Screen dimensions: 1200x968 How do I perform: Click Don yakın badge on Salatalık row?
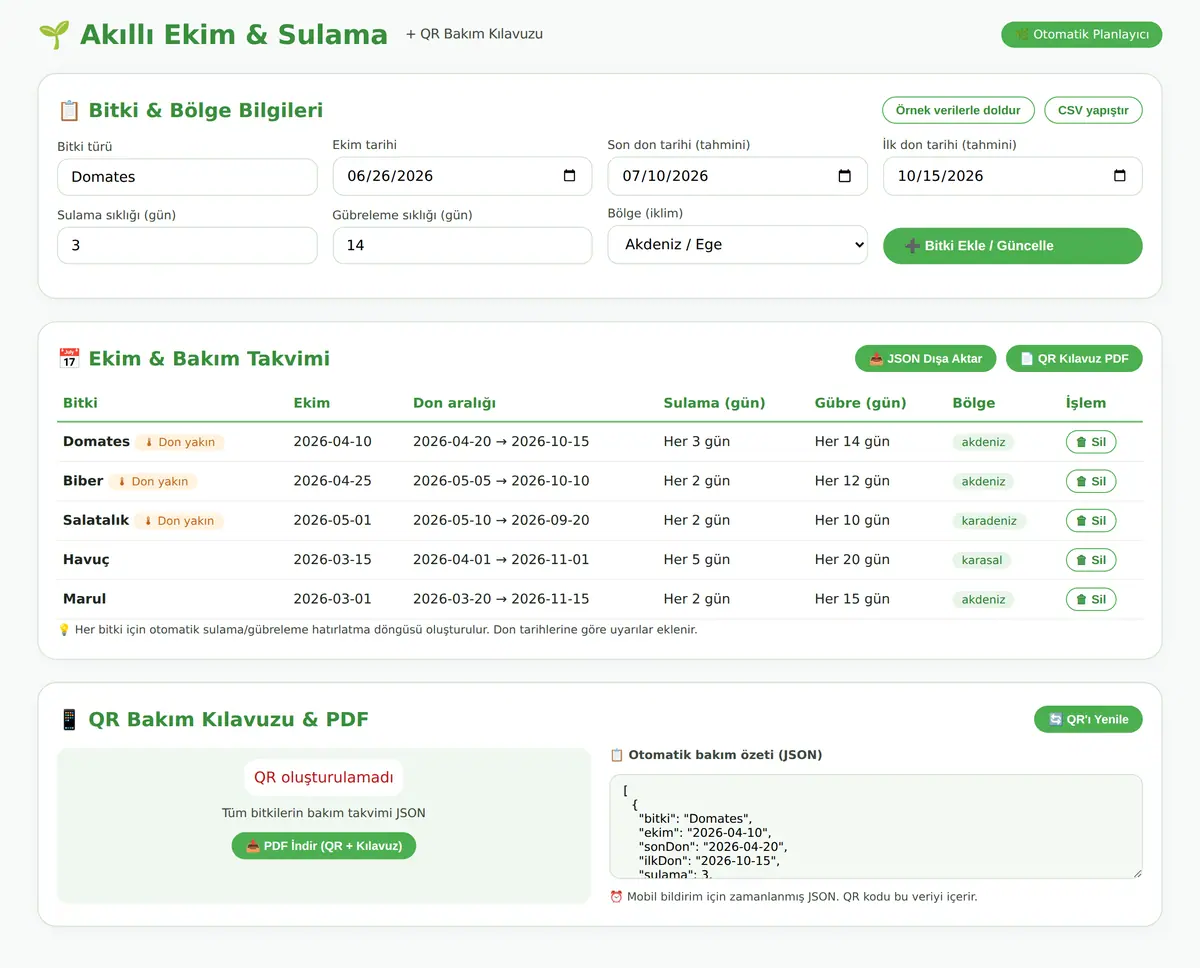180,520
